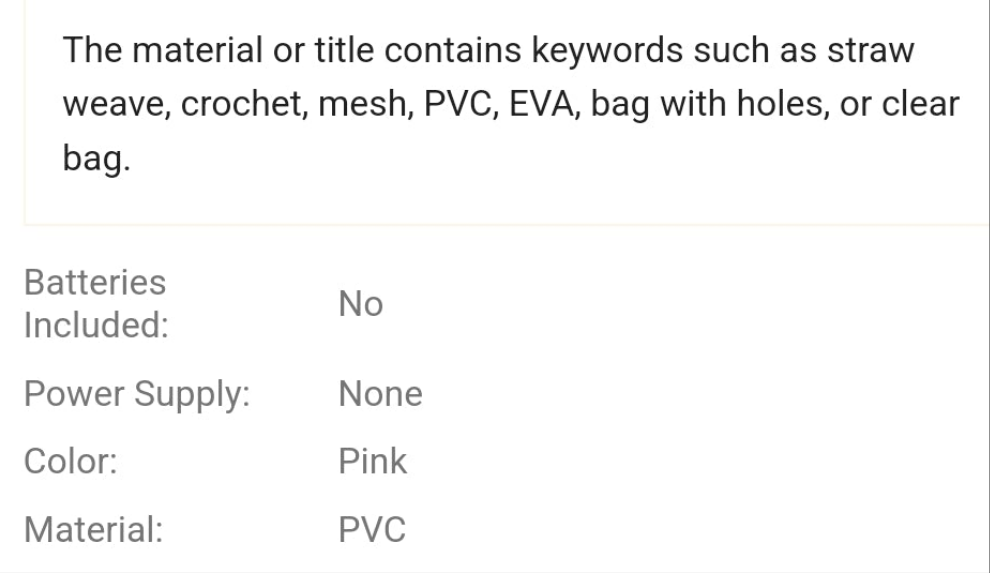This screenshot has width=990, height=573.
Task: Click 'bag.' ending the note paragraph
Action: [97, 158]
